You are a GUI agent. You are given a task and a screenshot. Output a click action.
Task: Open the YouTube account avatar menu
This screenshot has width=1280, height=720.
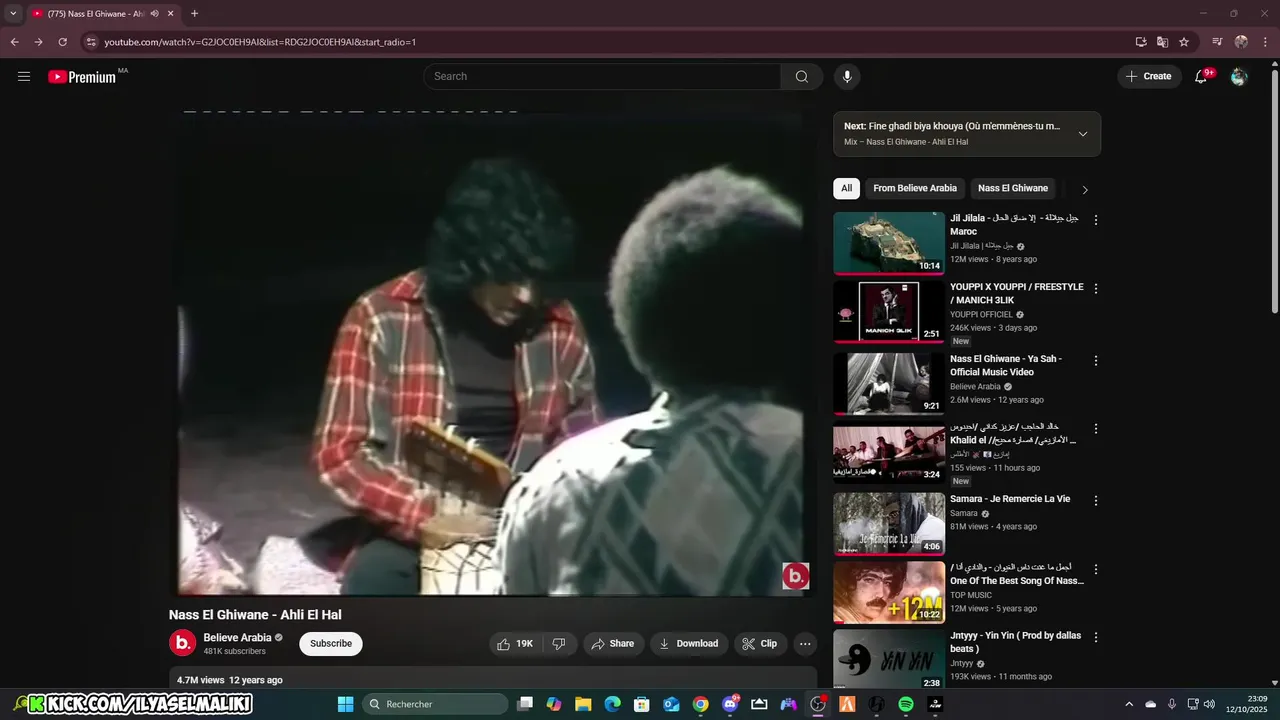[1239, 76]
